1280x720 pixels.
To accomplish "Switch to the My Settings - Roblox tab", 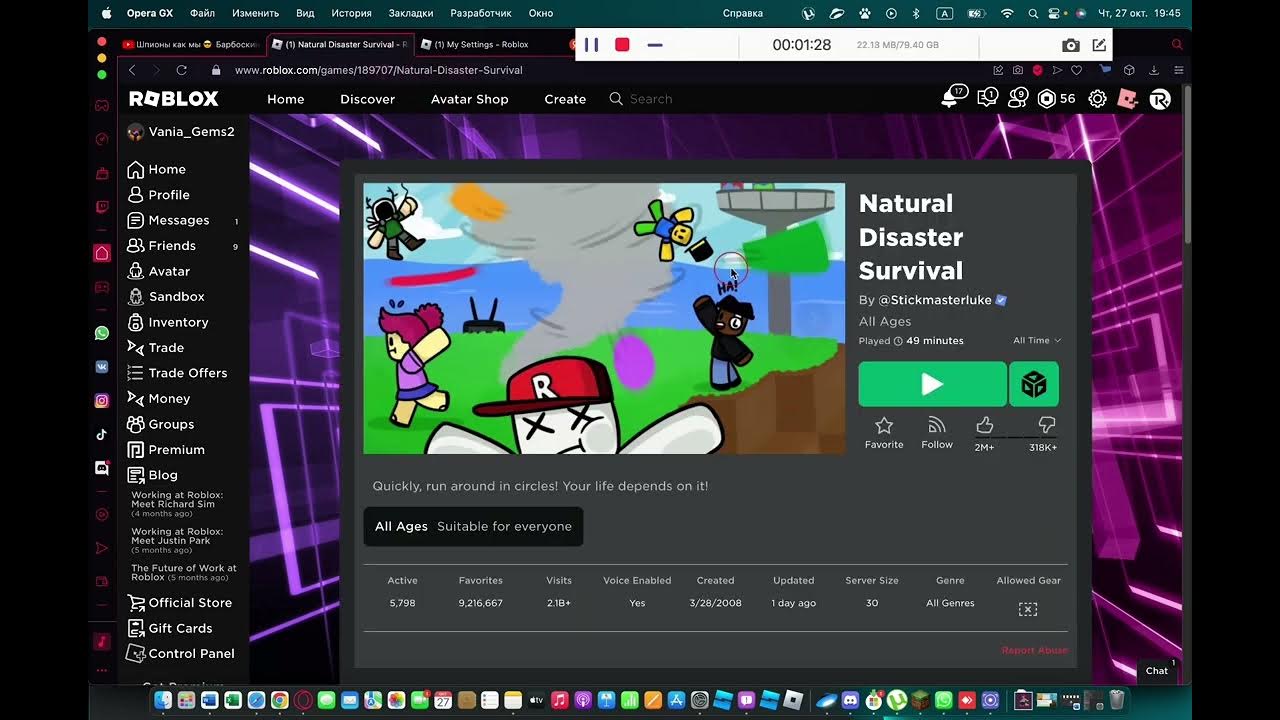I will [x=481, y=45].
